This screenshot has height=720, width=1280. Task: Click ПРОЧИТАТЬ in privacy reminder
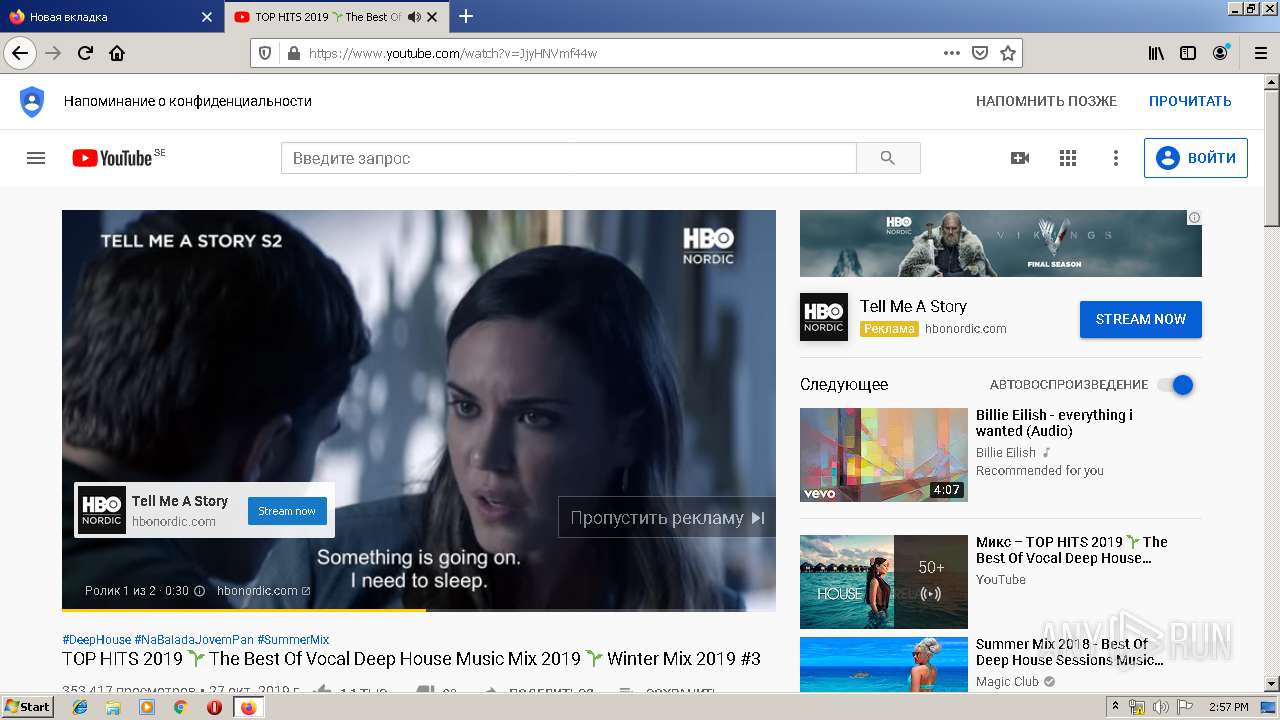(x=1190, y=101)
